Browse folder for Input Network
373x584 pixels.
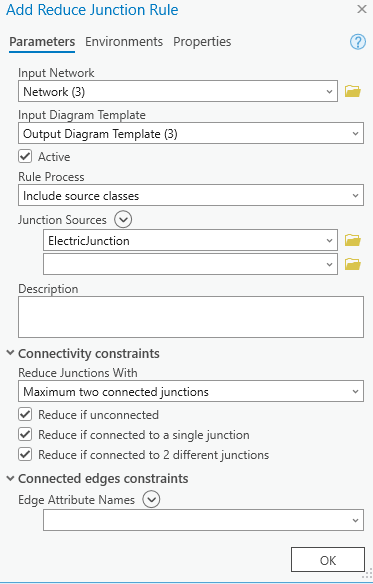tap(353, 91)
